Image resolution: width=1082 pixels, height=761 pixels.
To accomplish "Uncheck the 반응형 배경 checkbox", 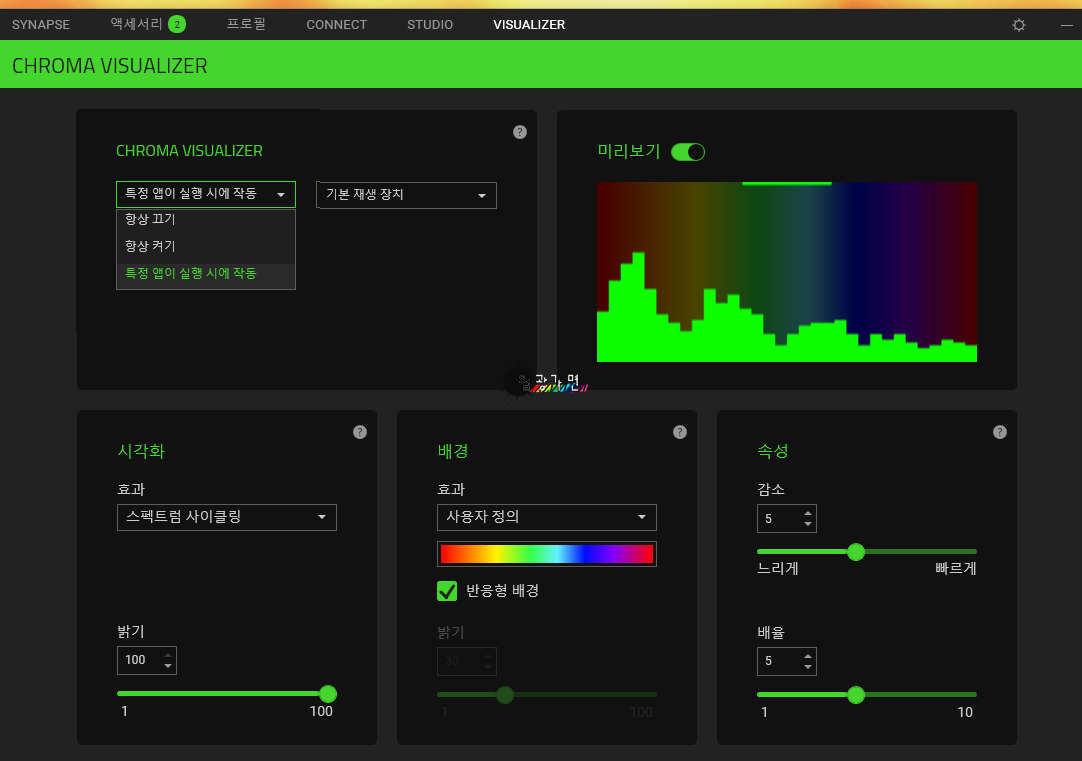I will 447,591.
